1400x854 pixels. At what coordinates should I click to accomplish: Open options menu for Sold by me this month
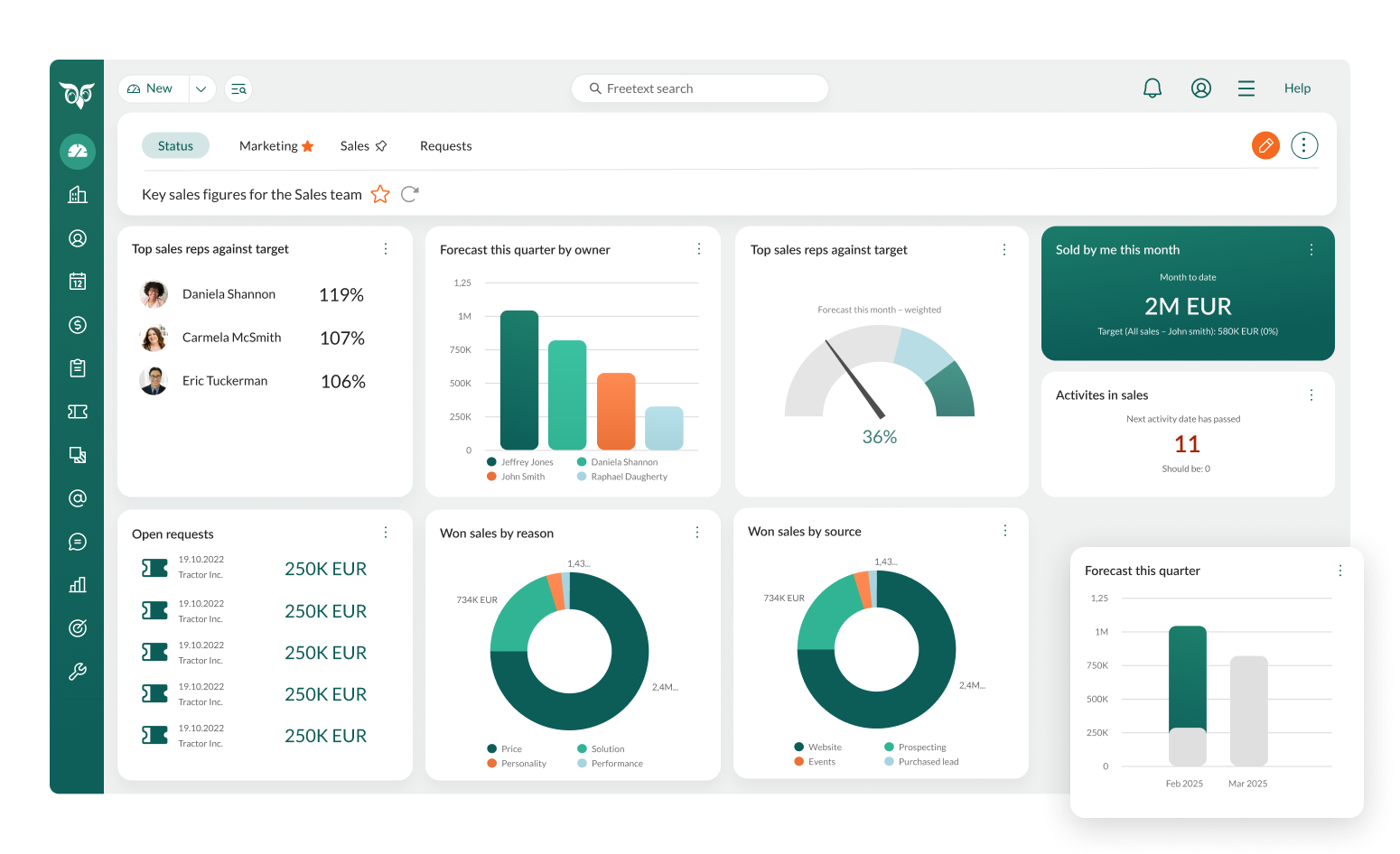(x=1311, y=250)
